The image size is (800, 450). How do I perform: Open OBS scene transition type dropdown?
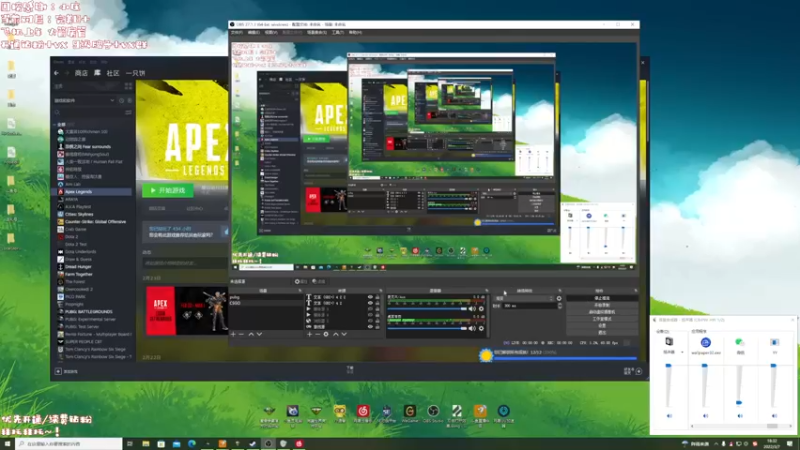(x=523, y=298)
